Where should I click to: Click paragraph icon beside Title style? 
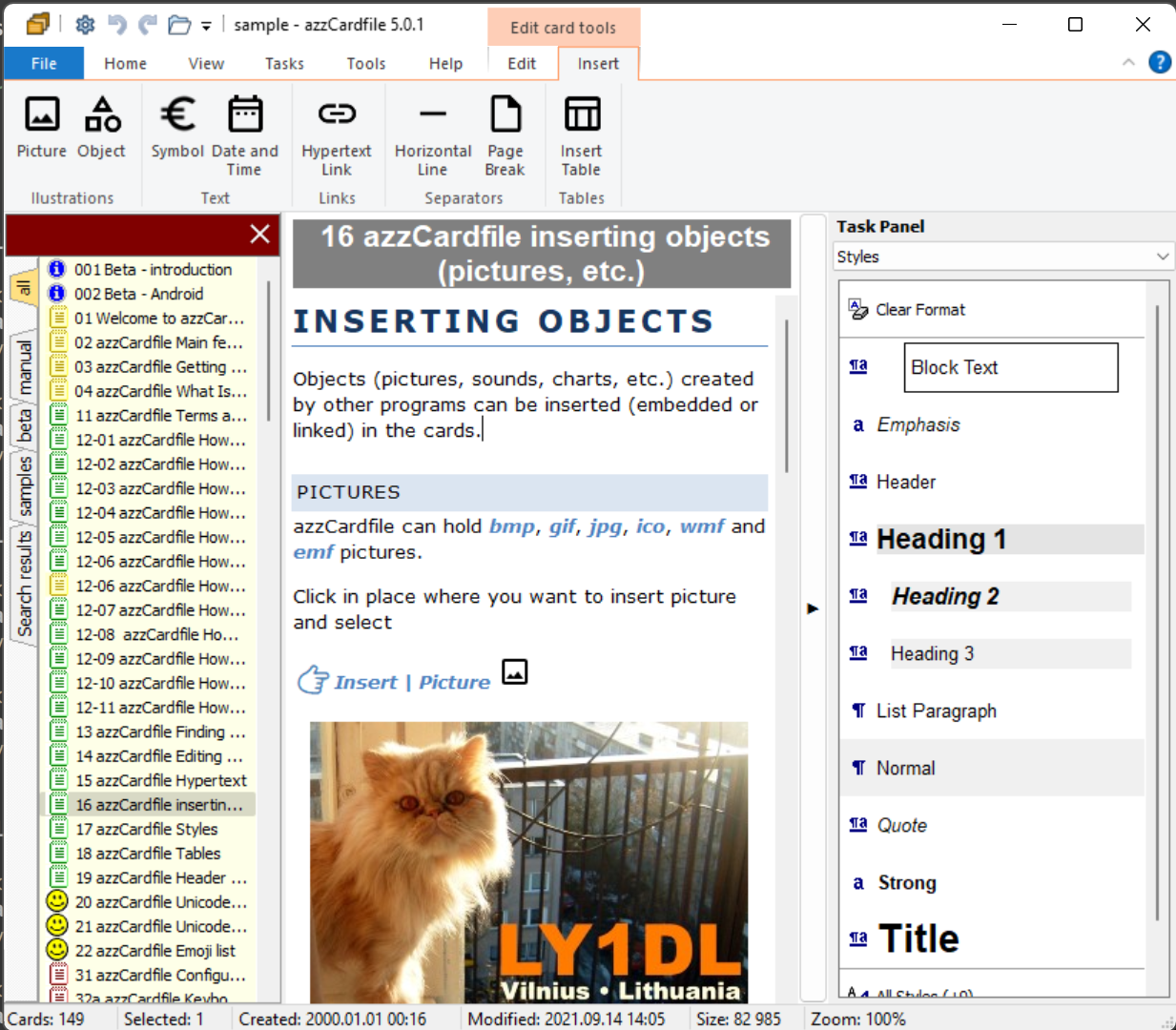[x=858, y=938]
